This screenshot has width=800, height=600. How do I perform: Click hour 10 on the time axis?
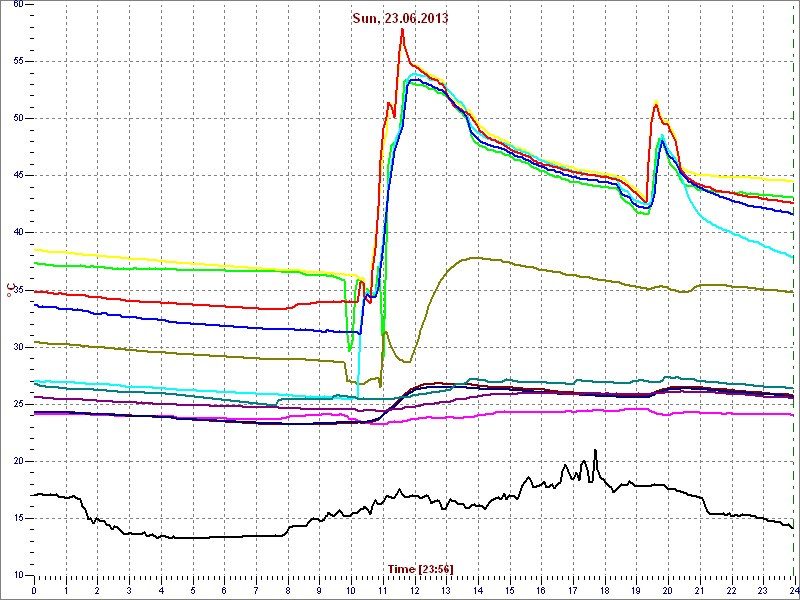[x=351, y=590]
